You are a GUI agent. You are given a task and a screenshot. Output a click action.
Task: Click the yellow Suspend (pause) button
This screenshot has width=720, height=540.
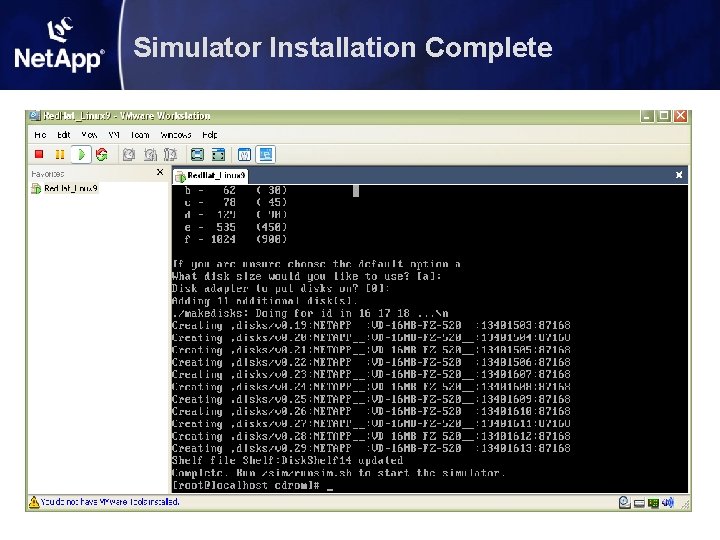[60, 154]
